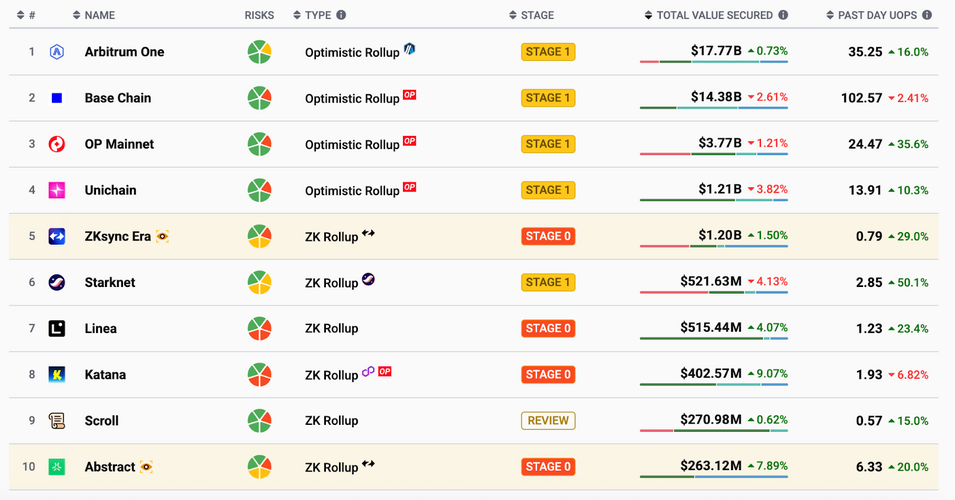This screenshot has width=955, height=500.
Task: Click the OP stack badge in Base Chain row
Action: click(409, 96)
